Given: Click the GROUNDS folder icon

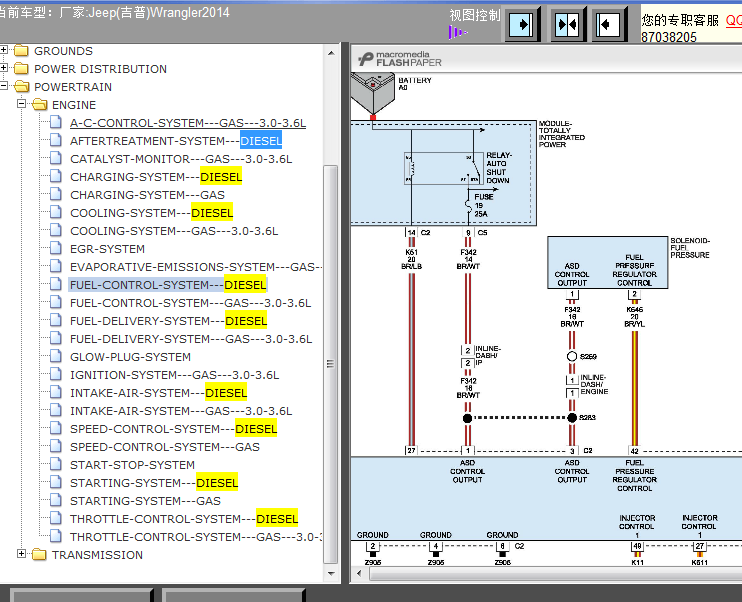Looking at the screenshot, I should click(21, 50).
